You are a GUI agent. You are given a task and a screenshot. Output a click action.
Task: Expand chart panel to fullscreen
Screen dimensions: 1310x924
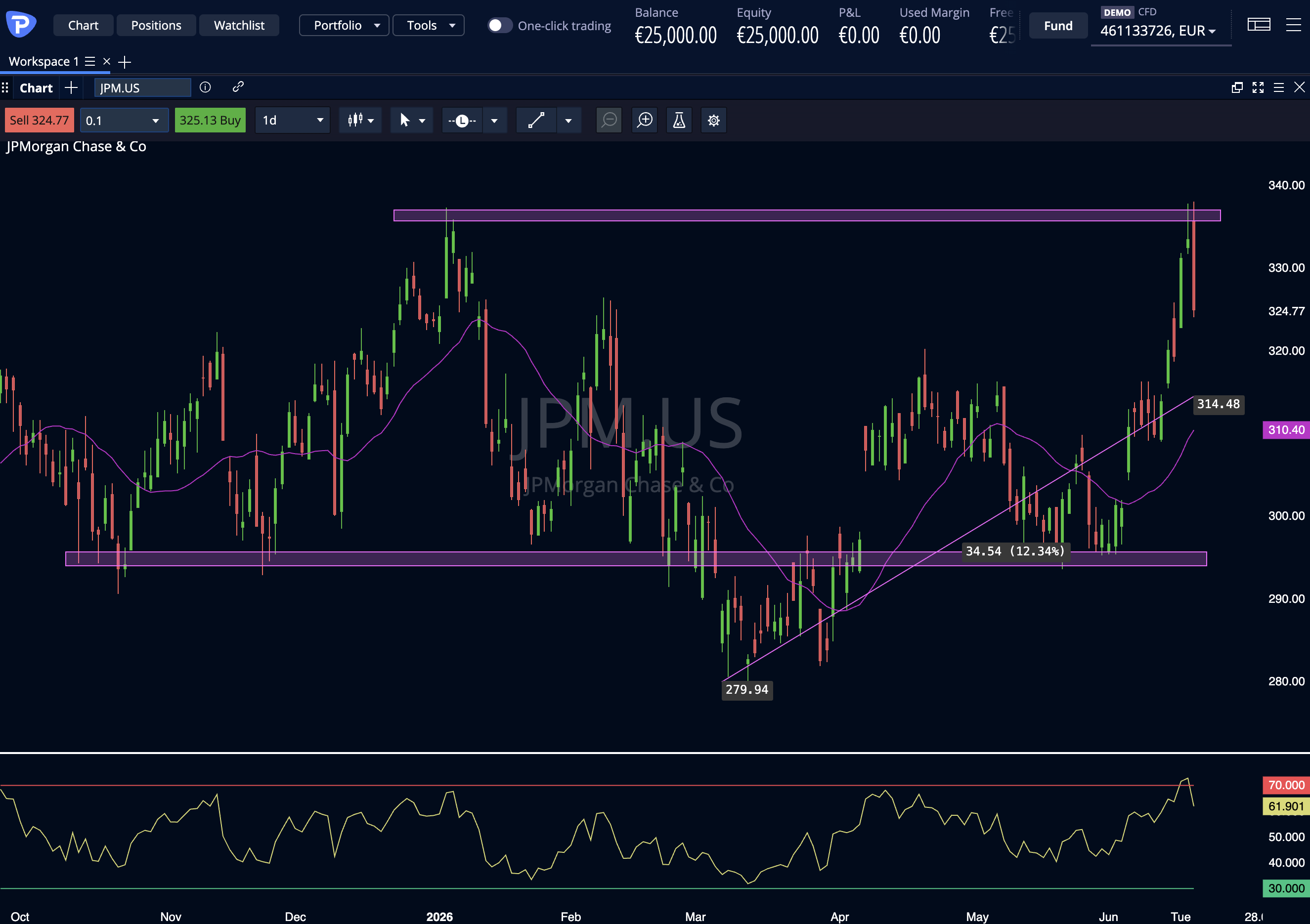(1258, 87)
